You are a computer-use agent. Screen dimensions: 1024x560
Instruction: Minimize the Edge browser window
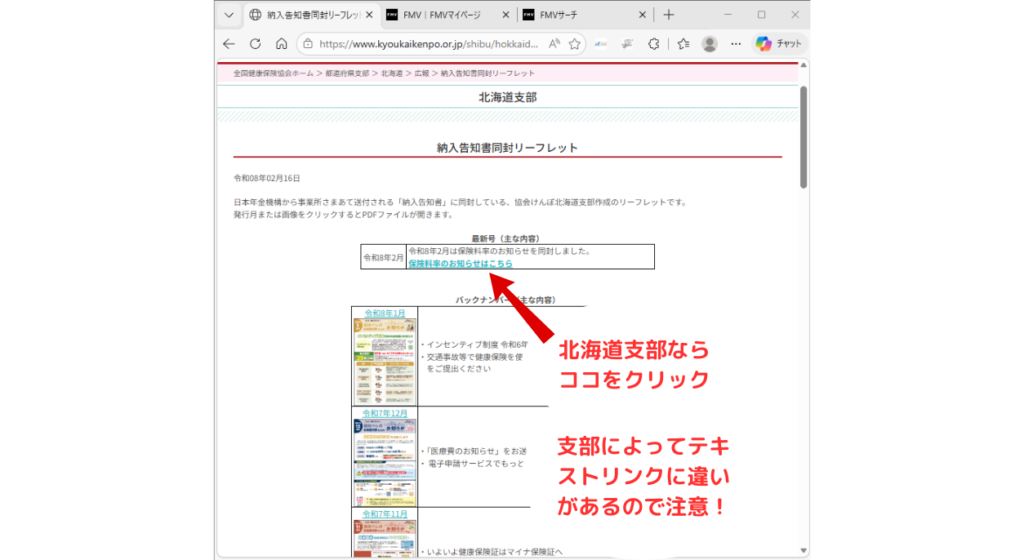pyautogui.click(x=728, y=14)
